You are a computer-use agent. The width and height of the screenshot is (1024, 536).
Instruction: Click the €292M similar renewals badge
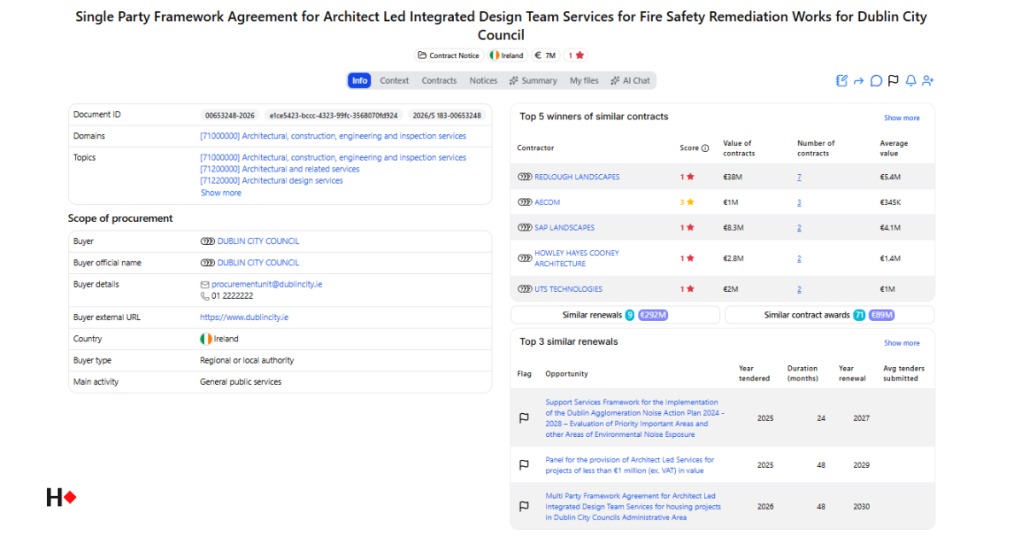click(x=653, y=315)
